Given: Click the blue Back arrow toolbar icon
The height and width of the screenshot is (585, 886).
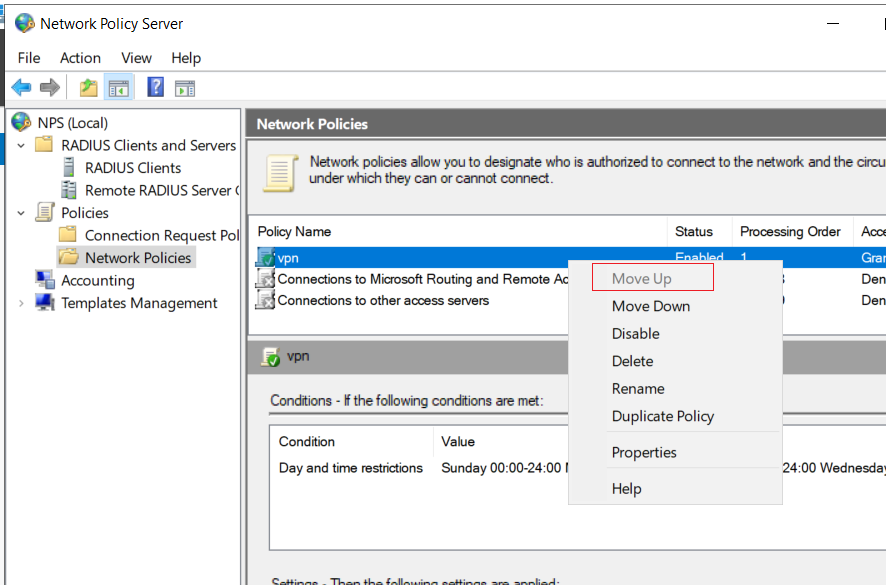Looking at the screenshot, I should pyautogui.click(x=21, y=88).
